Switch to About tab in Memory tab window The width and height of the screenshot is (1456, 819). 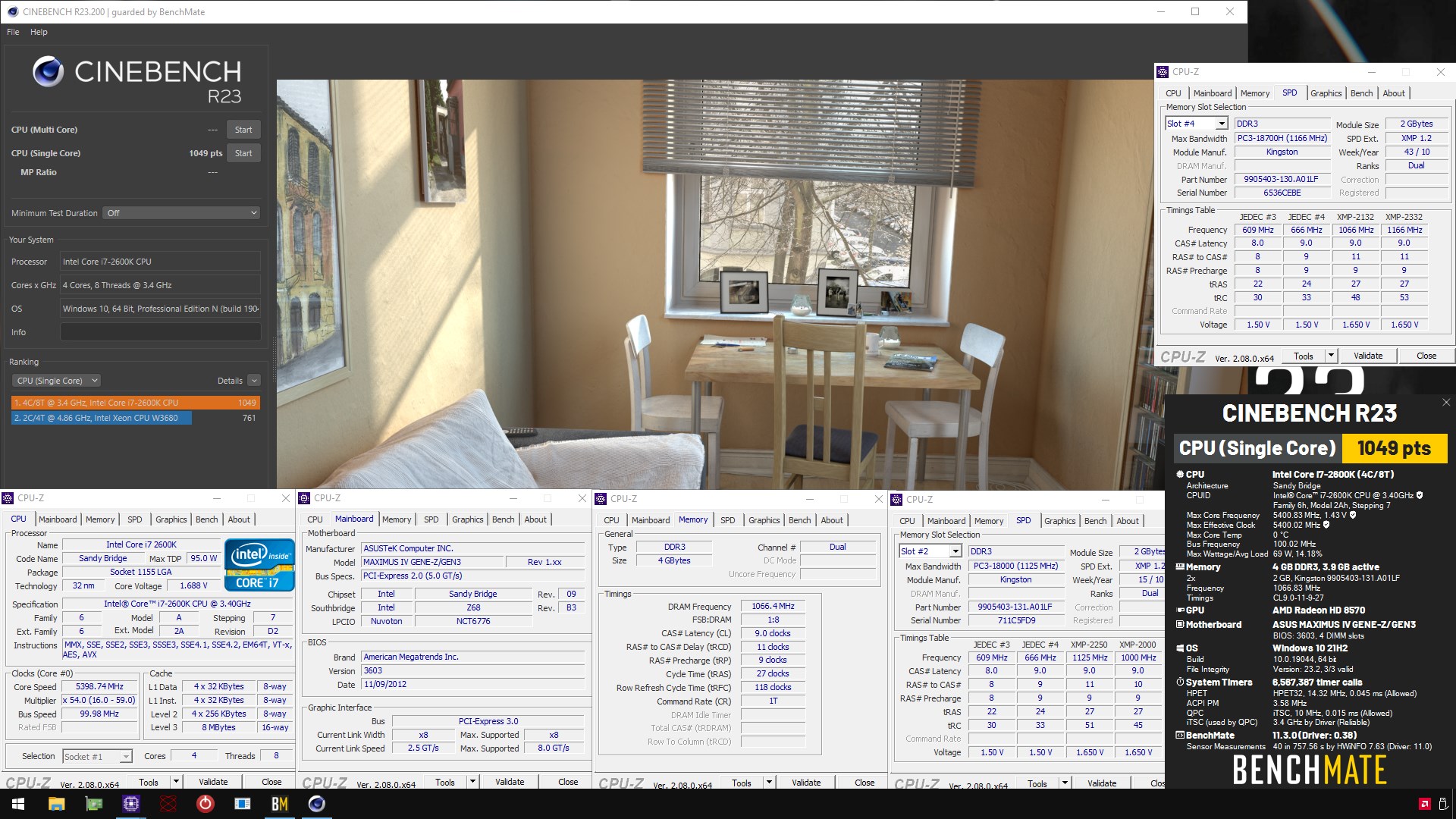[832, 520]
